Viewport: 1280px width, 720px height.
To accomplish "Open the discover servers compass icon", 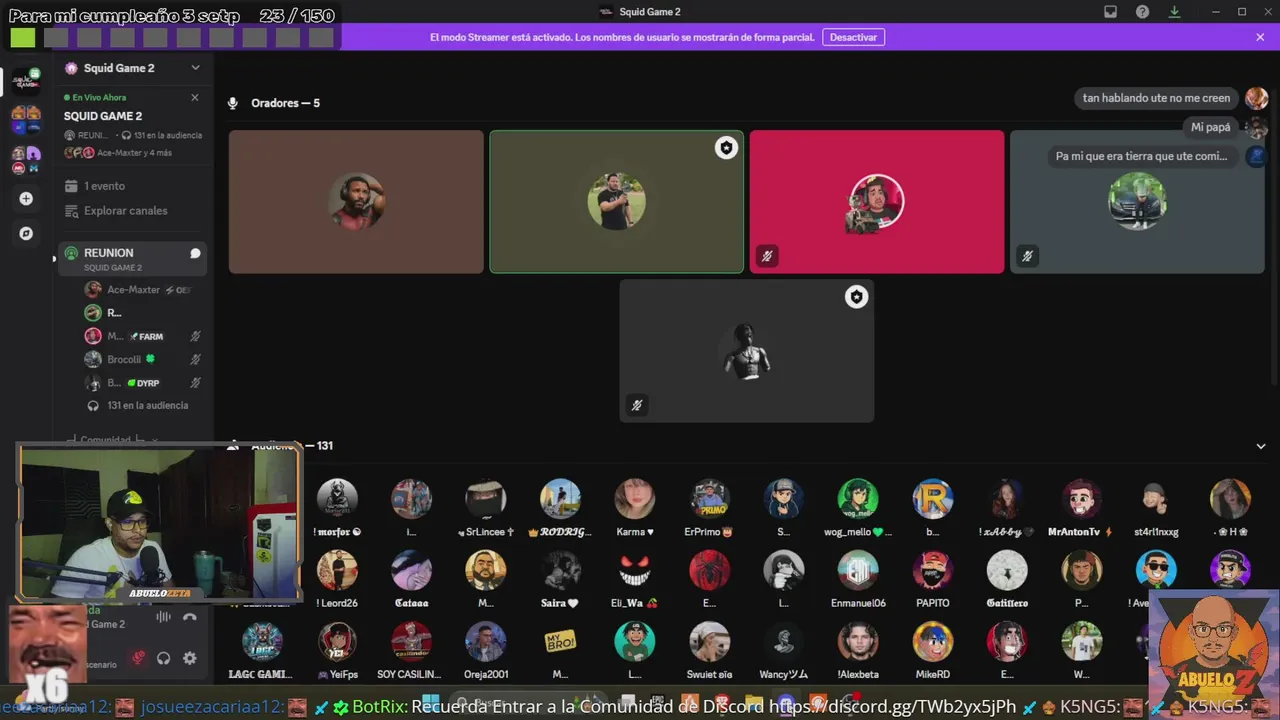I will [26, 233].
